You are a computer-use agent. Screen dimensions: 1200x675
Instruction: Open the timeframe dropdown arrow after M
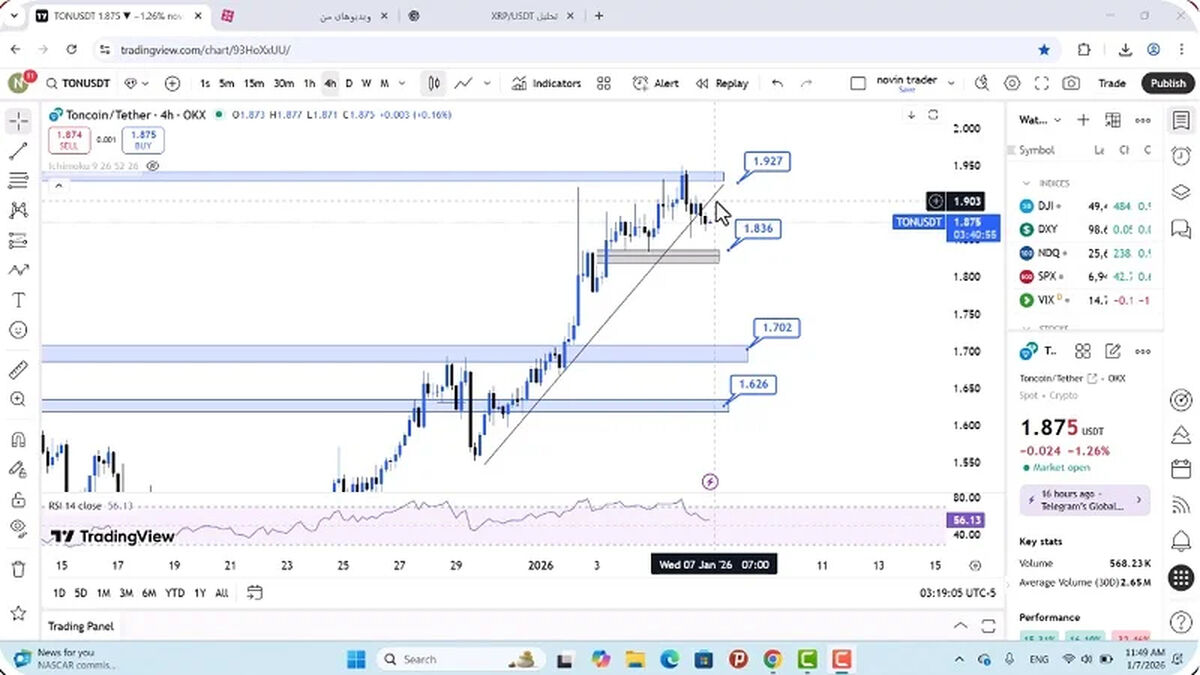[402, 84]
